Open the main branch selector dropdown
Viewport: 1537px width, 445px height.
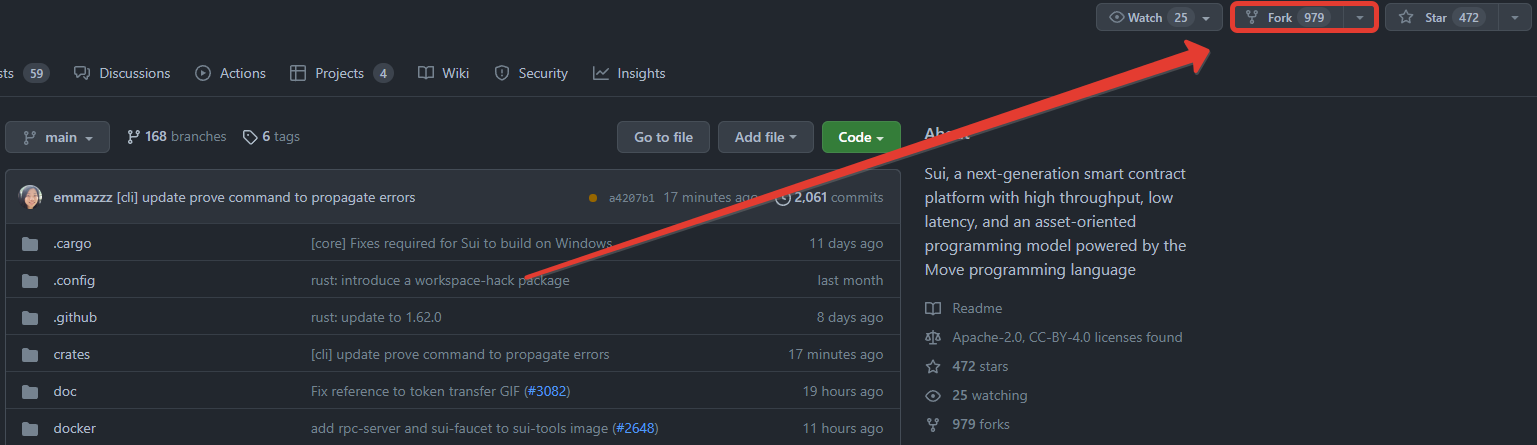point(57,137)
